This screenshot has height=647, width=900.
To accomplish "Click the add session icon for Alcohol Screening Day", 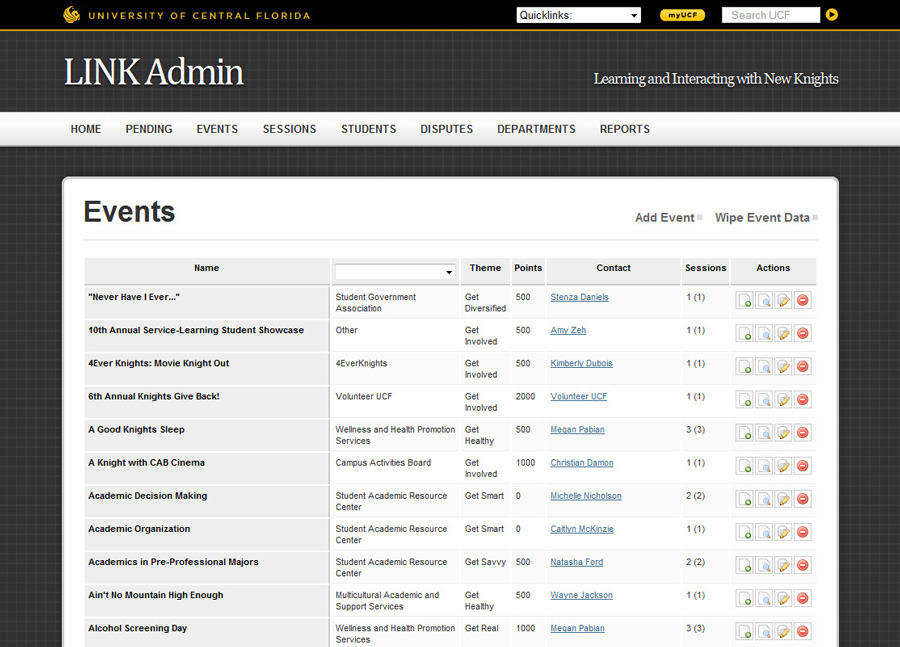I will (x=745, y=631).
